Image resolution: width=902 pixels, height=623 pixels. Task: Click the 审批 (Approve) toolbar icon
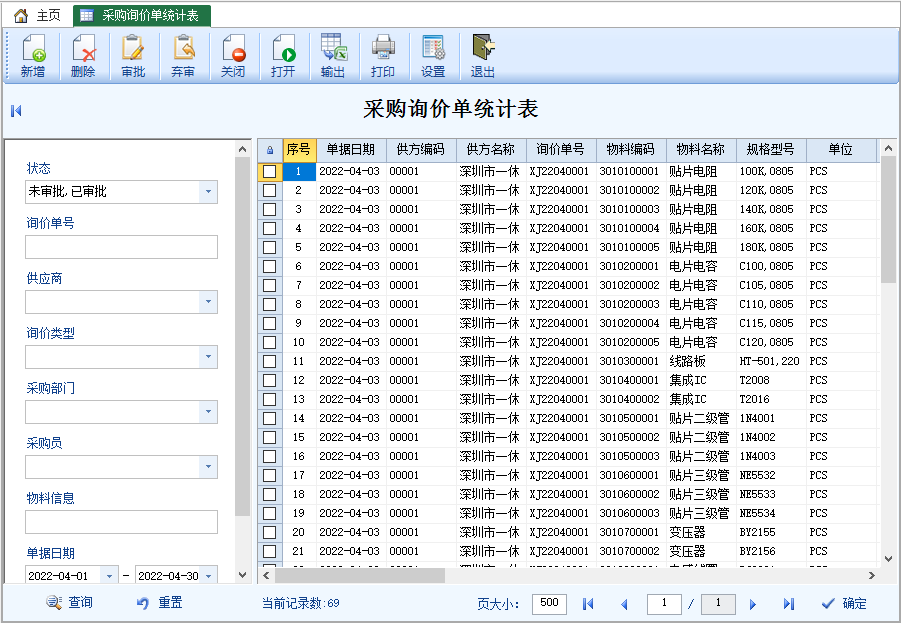point(133,55)
